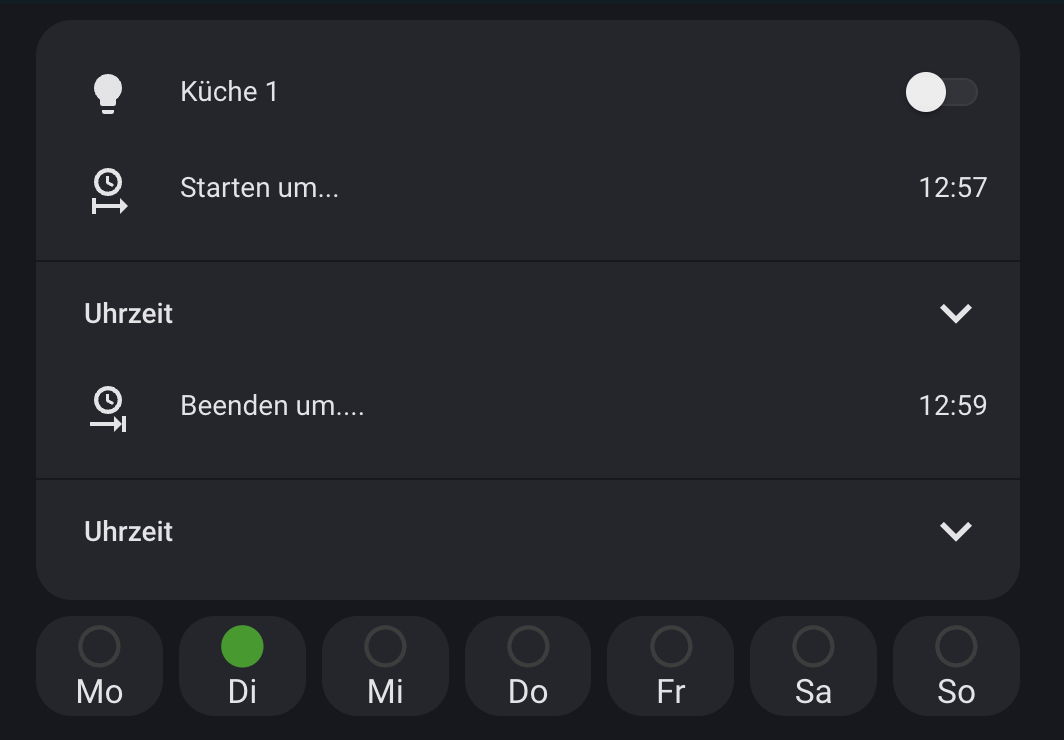Click the first Uhrzeit section label
This screenshot has width=1064, height=740.
tap(129, 314)
